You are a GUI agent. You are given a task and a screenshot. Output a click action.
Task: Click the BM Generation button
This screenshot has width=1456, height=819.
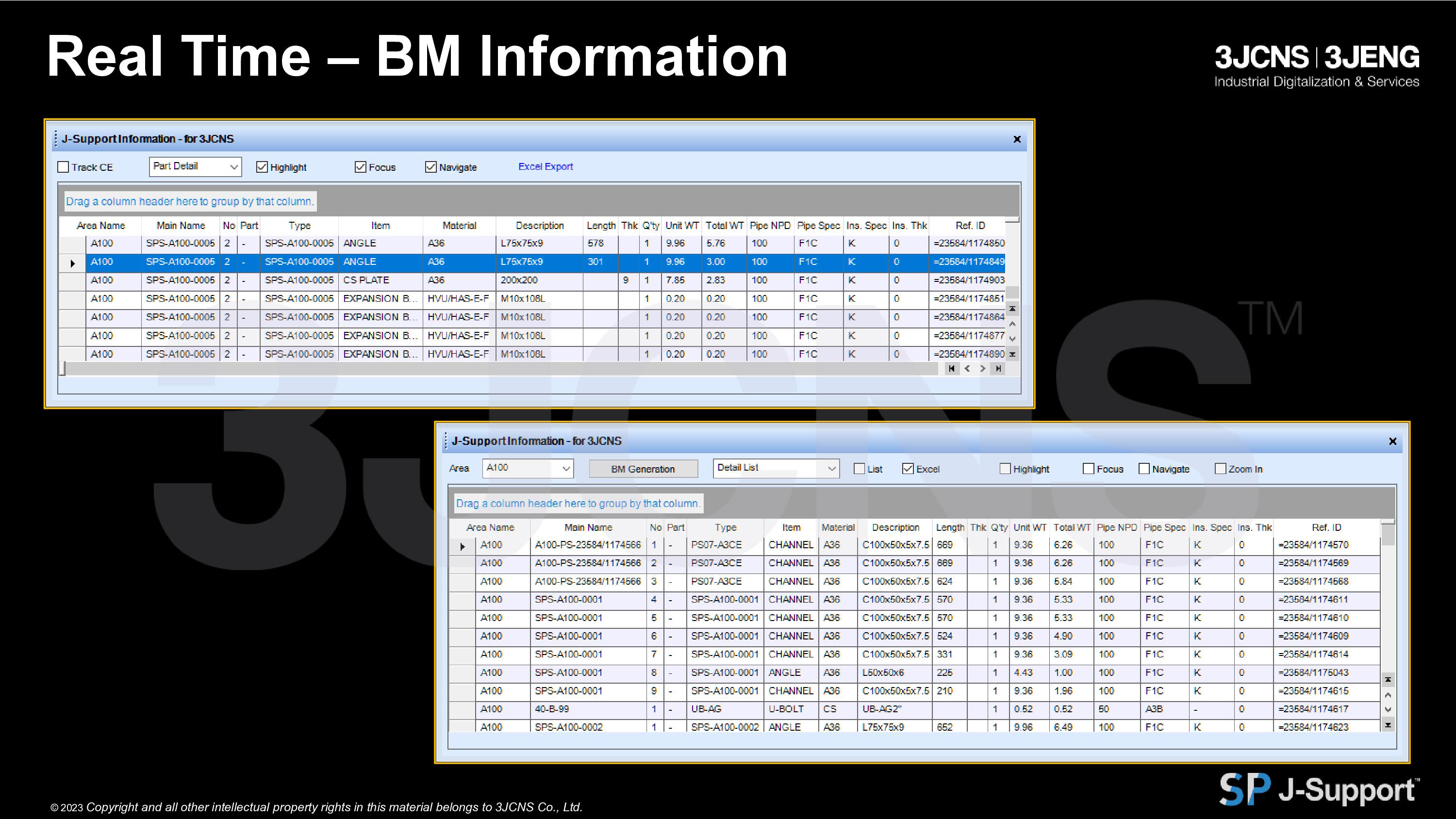(x=643, y=469)
